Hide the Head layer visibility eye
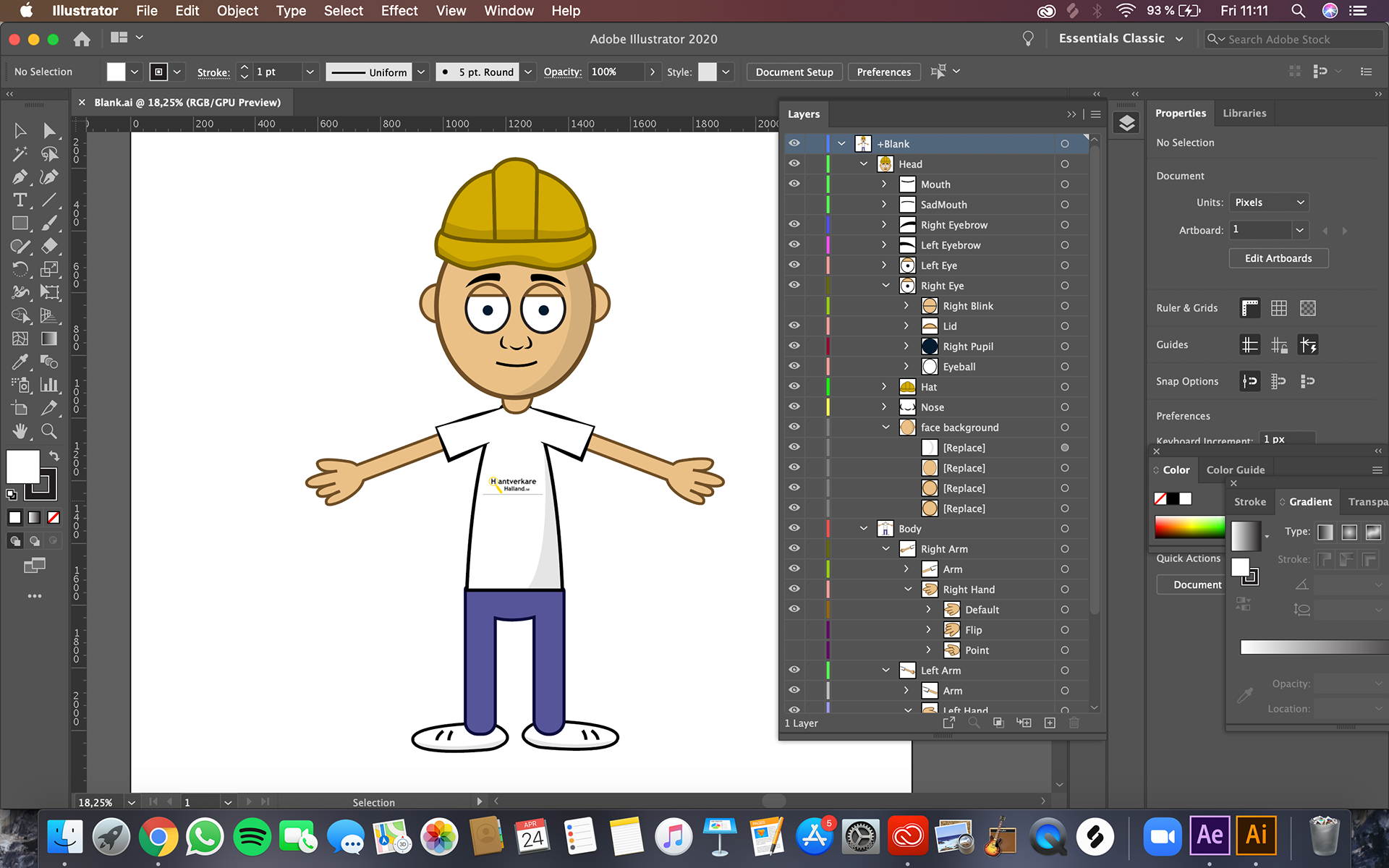The width and height of the screenshot is (1389, 868). point(794,163)
